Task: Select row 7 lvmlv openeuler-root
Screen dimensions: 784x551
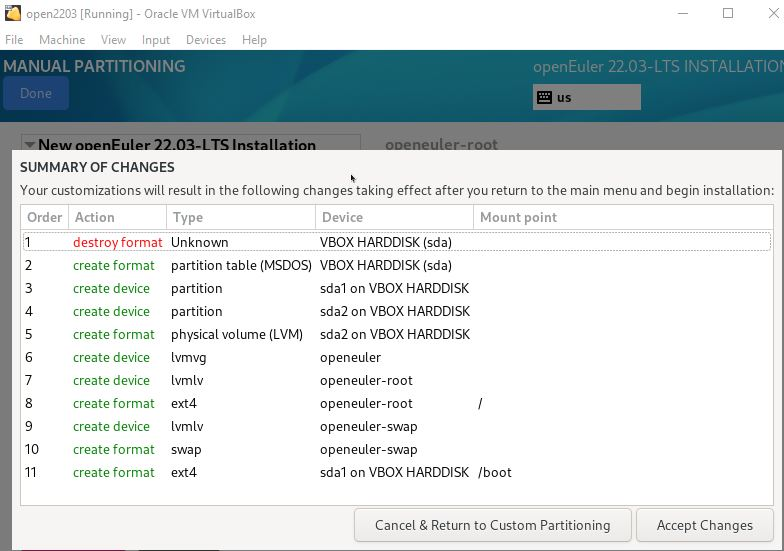Action: [396, 380]
